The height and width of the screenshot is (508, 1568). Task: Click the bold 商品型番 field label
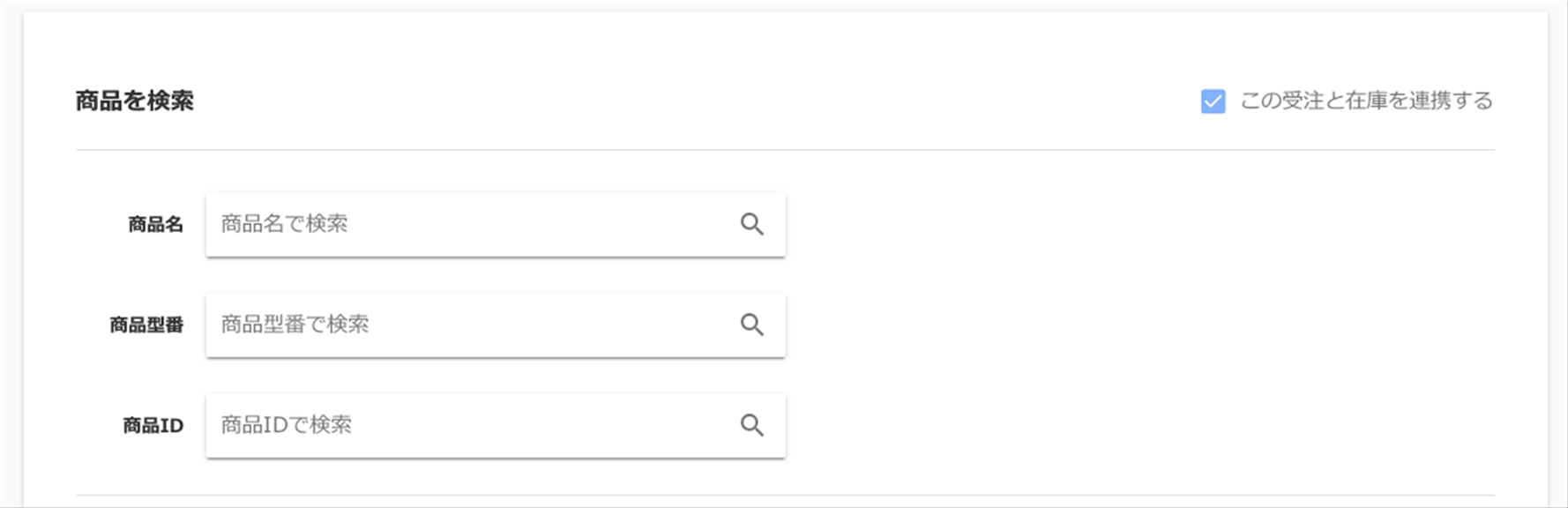[146, 325]
